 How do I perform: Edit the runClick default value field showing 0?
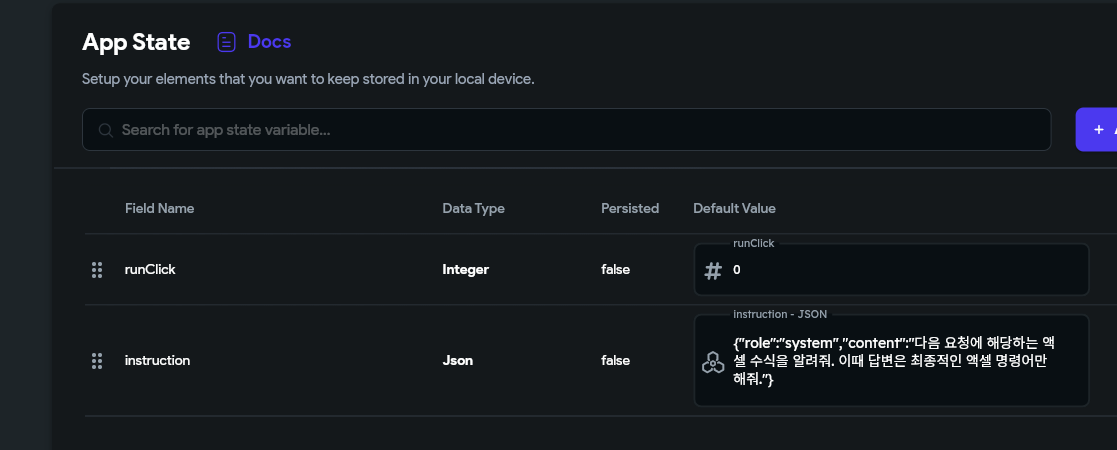click(x=891, y=270)
